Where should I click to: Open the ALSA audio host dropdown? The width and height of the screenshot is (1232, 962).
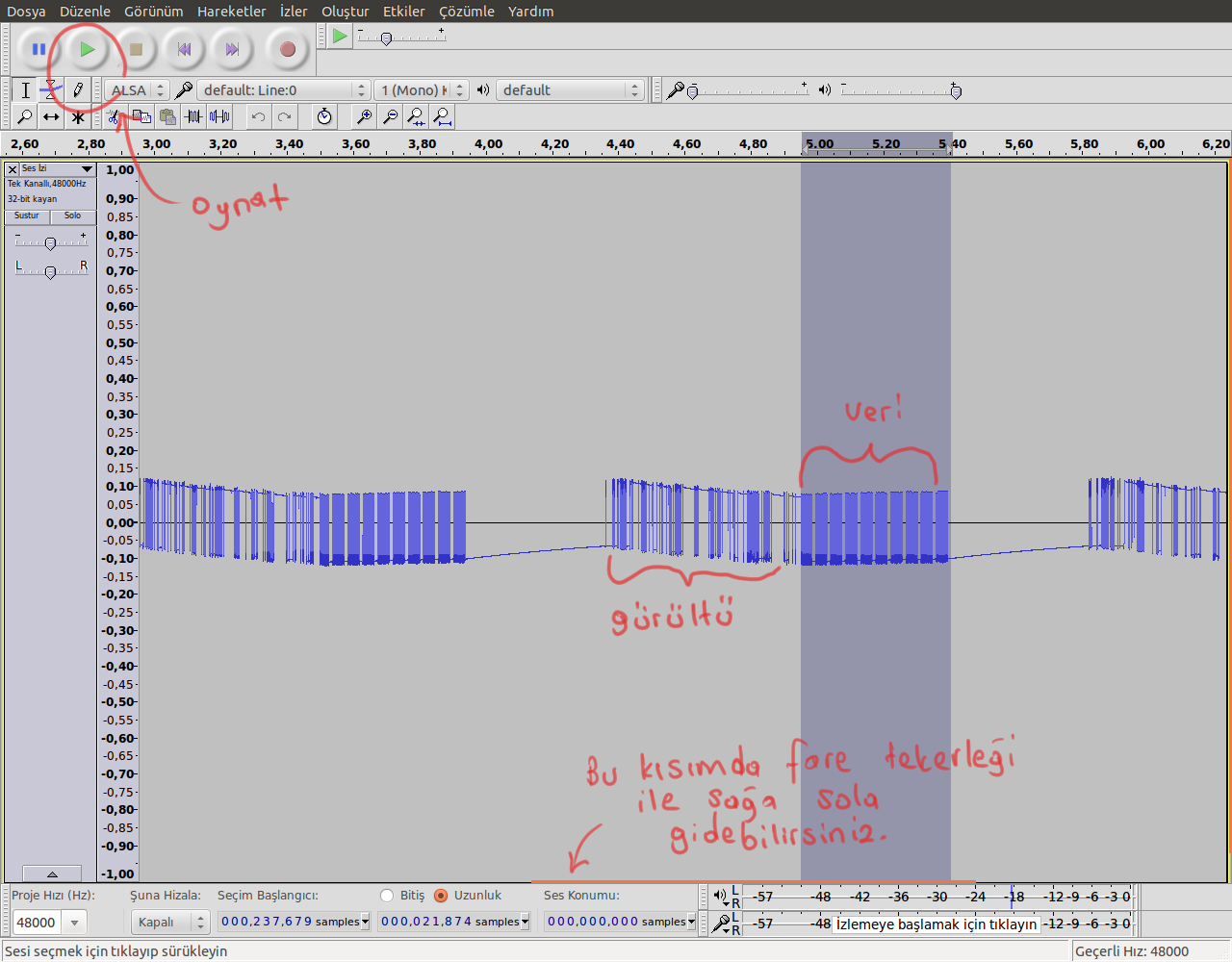(x=137, y=90)
